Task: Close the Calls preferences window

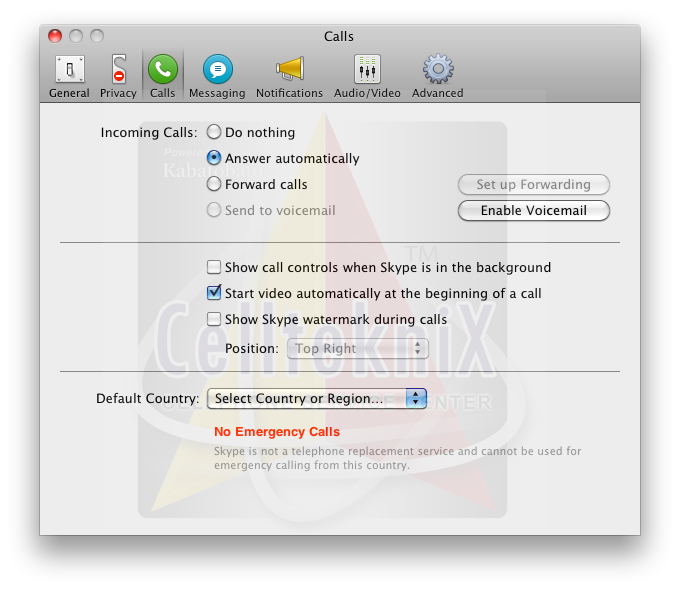Action: (55, 36)
